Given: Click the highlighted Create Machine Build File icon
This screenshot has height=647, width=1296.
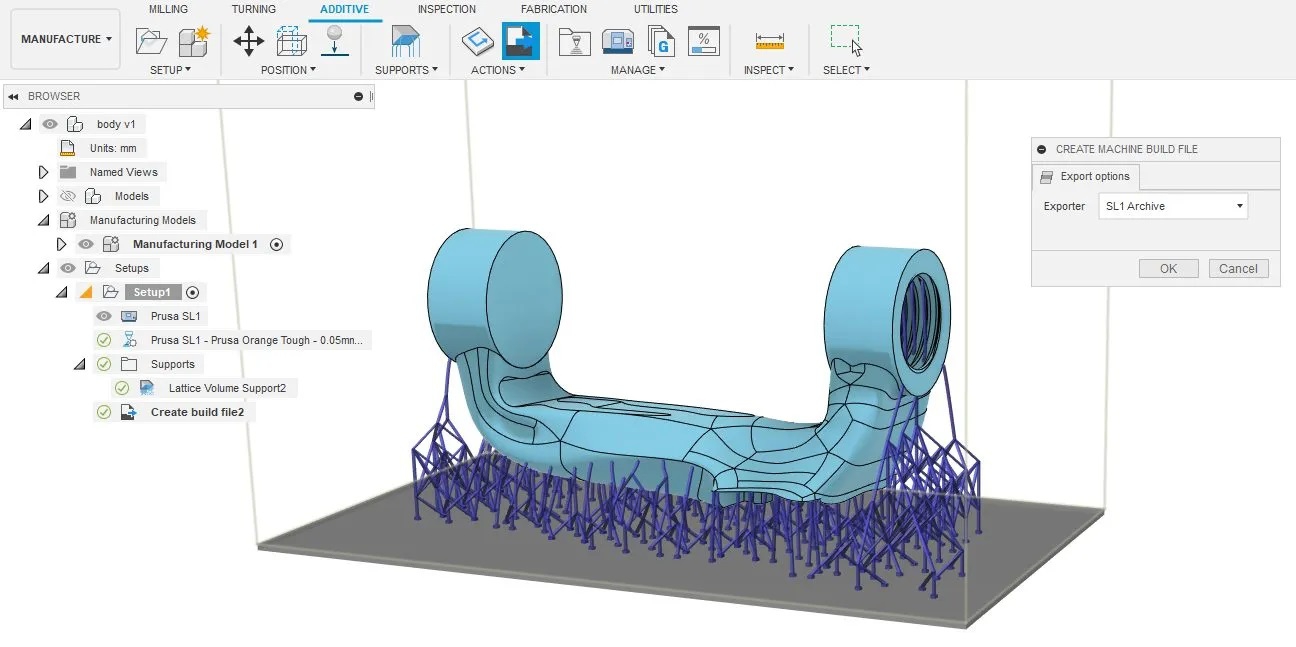Looking at the screenshot, I should (520, 42).
